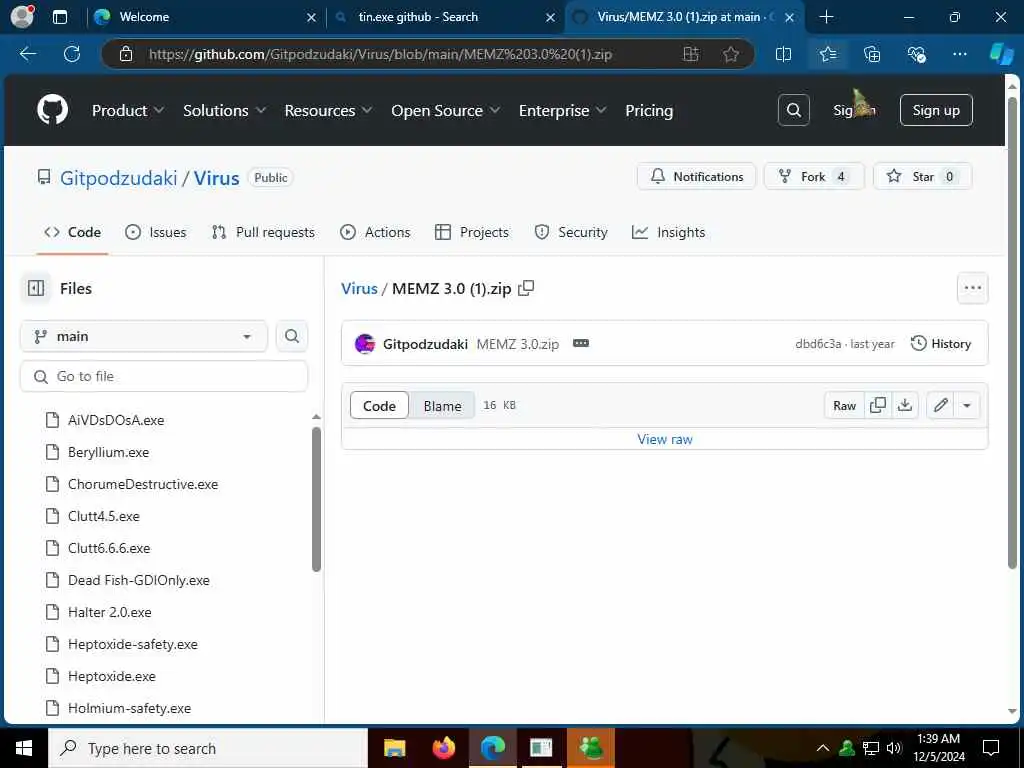This screenshot has width=1024, height=768.
Task: Open the commit message ellipsis expander
Action: 581,344
